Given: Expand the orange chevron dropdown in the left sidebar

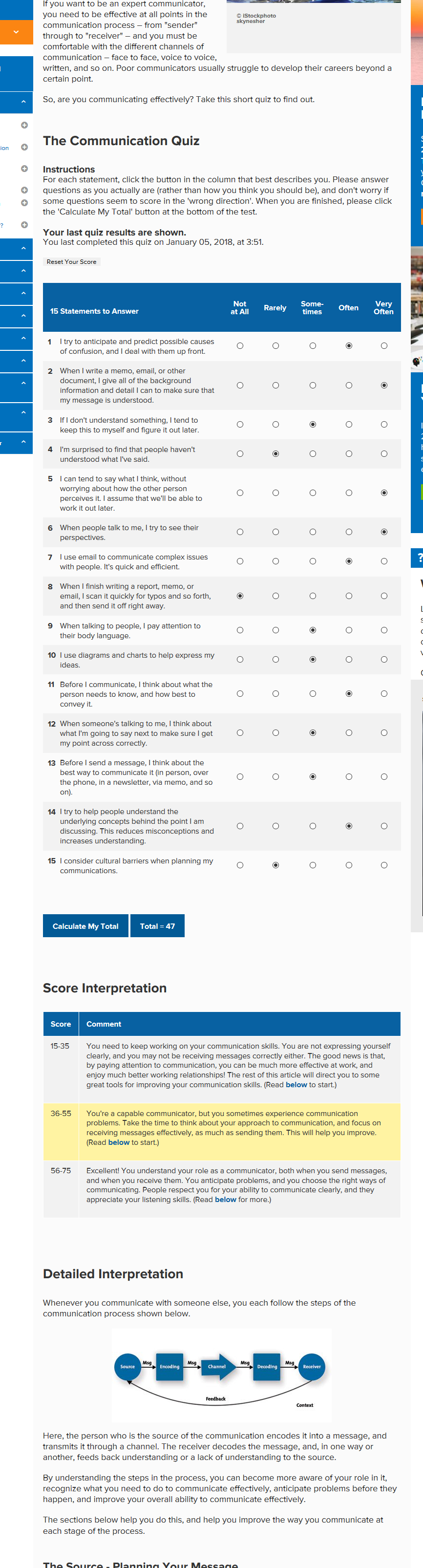Looking at the screenshot, I should 17,32.
